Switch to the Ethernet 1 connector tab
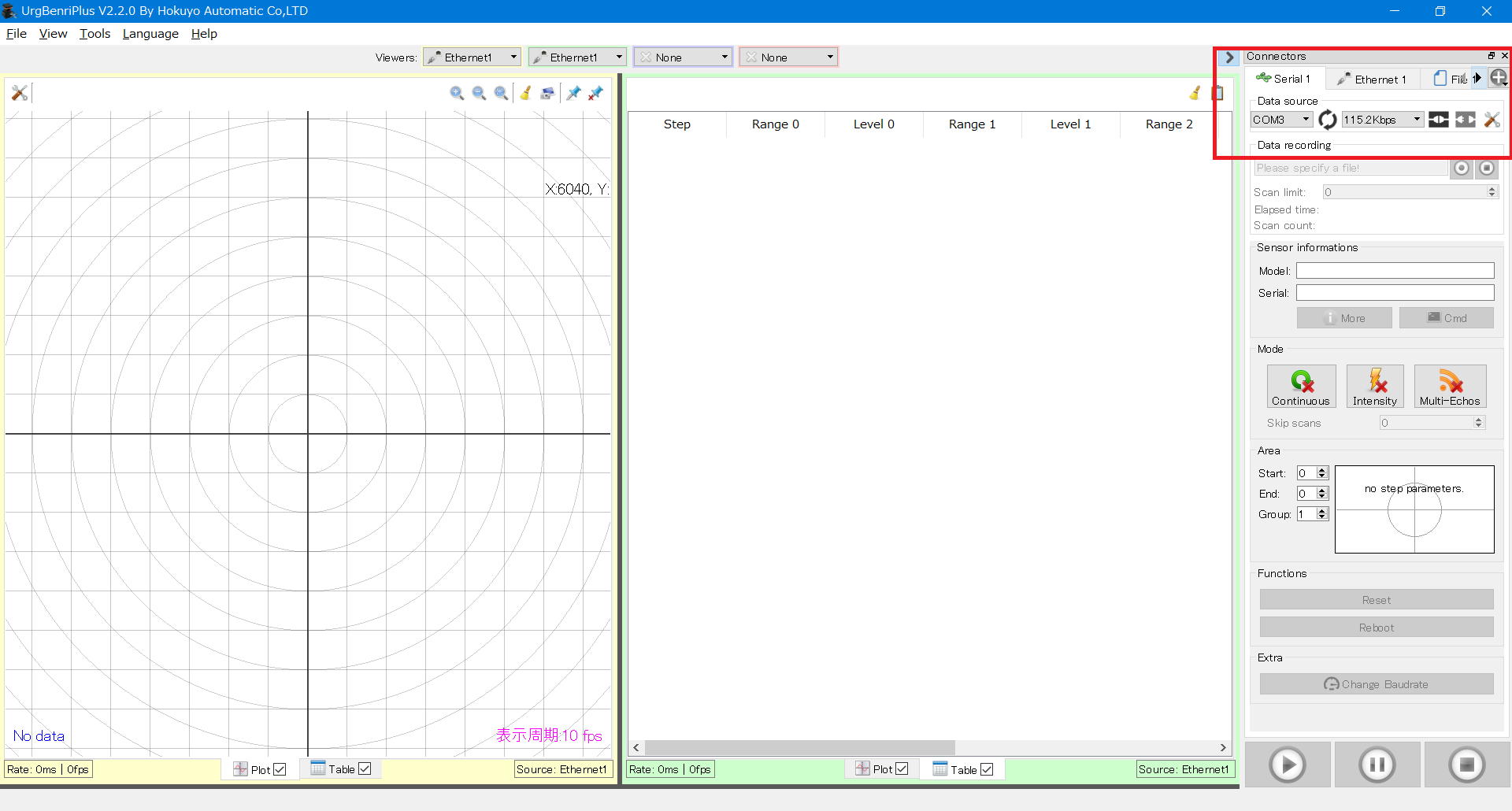This screenshot has width=1512, height=811. point(1373,79)
